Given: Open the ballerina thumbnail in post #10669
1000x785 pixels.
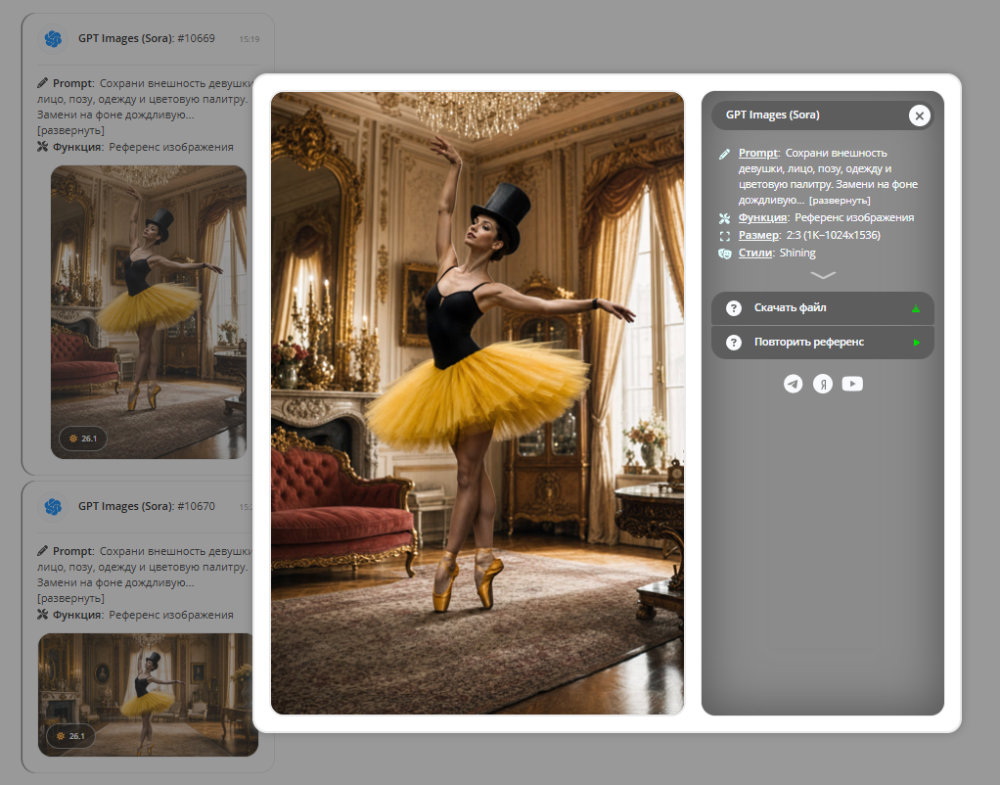Looking at the screenshot, I should pos(149,312).
